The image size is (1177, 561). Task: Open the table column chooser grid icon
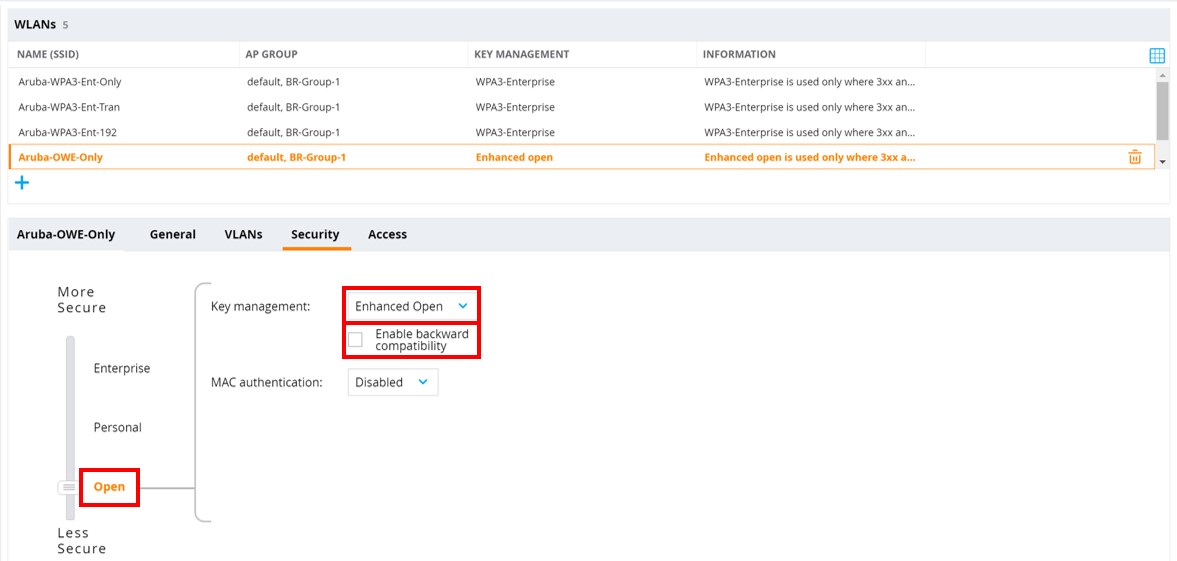[1157, 56]
